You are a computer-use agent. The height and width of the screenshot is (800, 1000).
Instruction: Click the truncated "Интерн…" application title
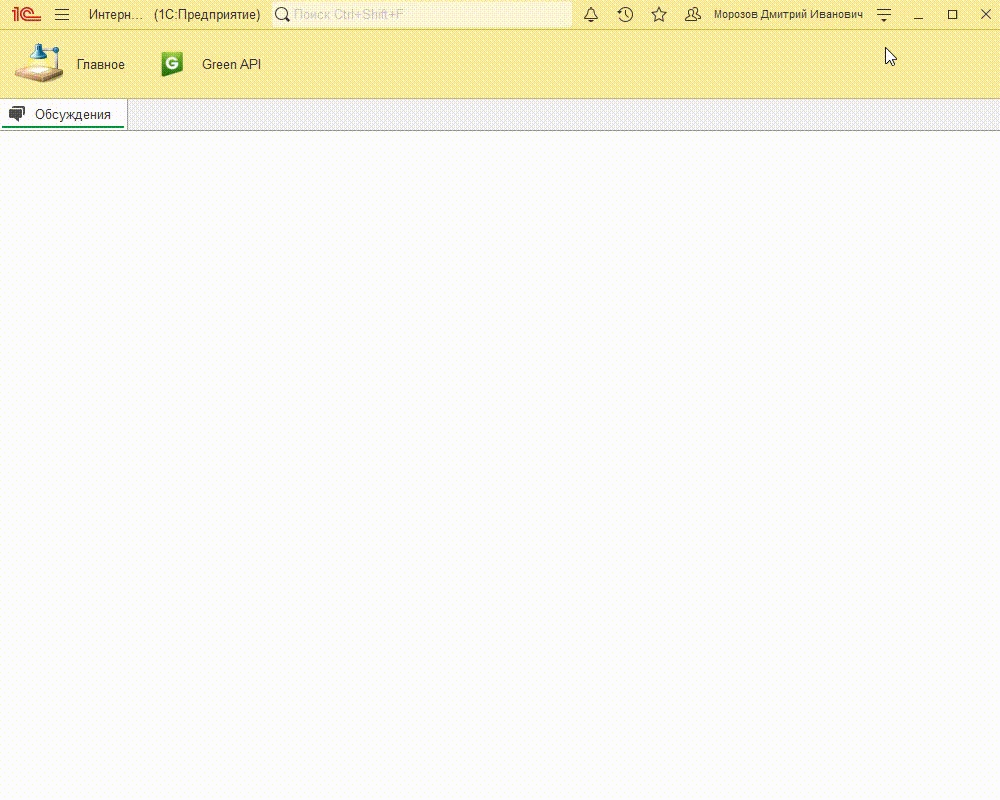pos(116,15)
